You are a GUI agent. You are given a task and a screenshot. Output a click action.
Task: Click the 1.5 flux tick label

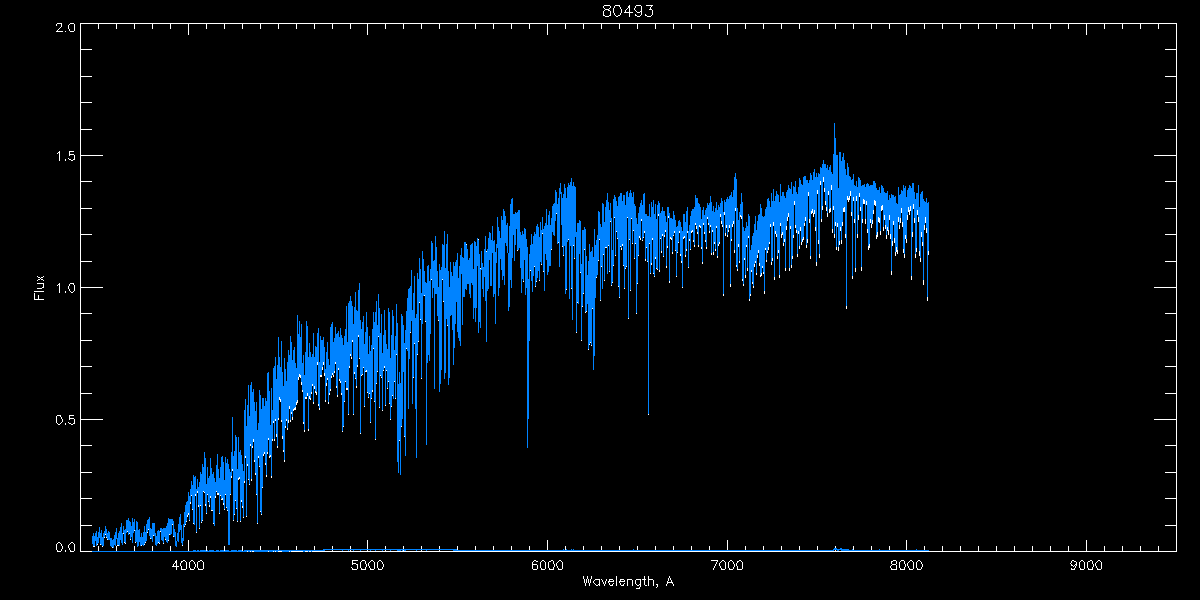64,157
